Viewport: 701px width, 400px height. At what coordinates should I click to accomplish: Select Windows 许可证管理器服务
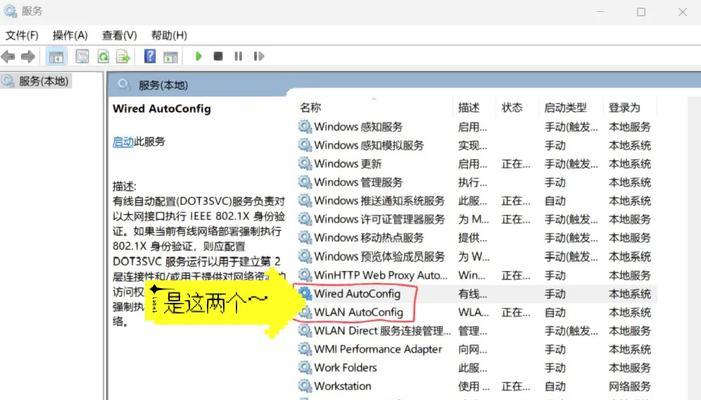[x=475, y=219]
